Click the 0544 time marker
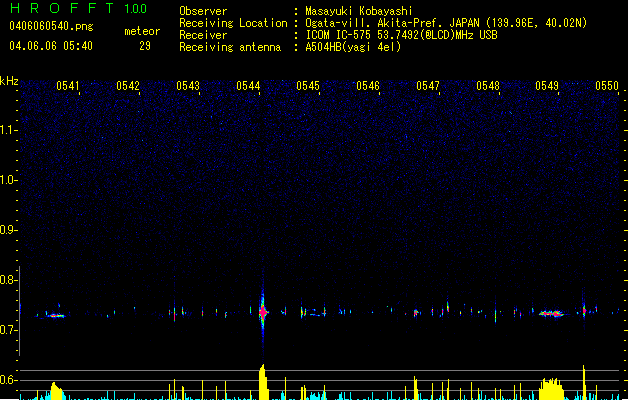629x400 pixels. [248, 86]
